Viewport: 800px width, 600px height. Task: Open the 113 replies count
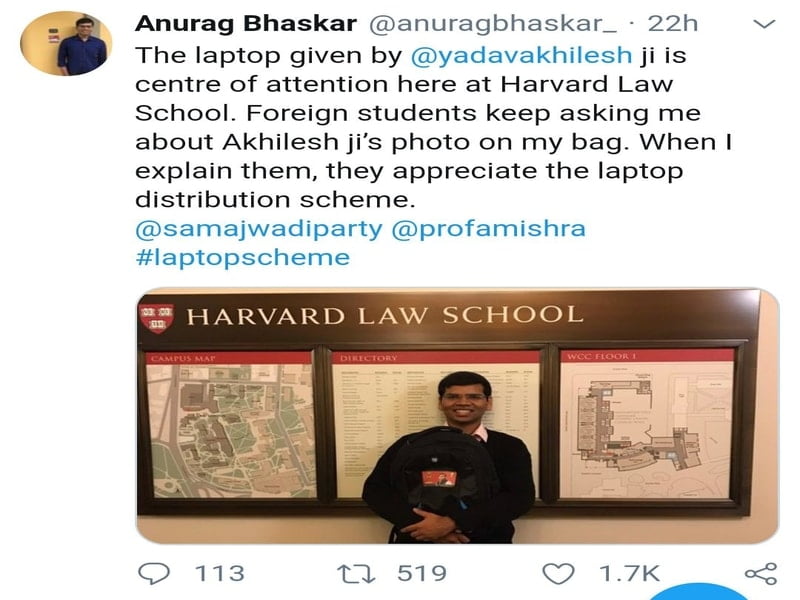pyautogui.click(x=220, y=573)
